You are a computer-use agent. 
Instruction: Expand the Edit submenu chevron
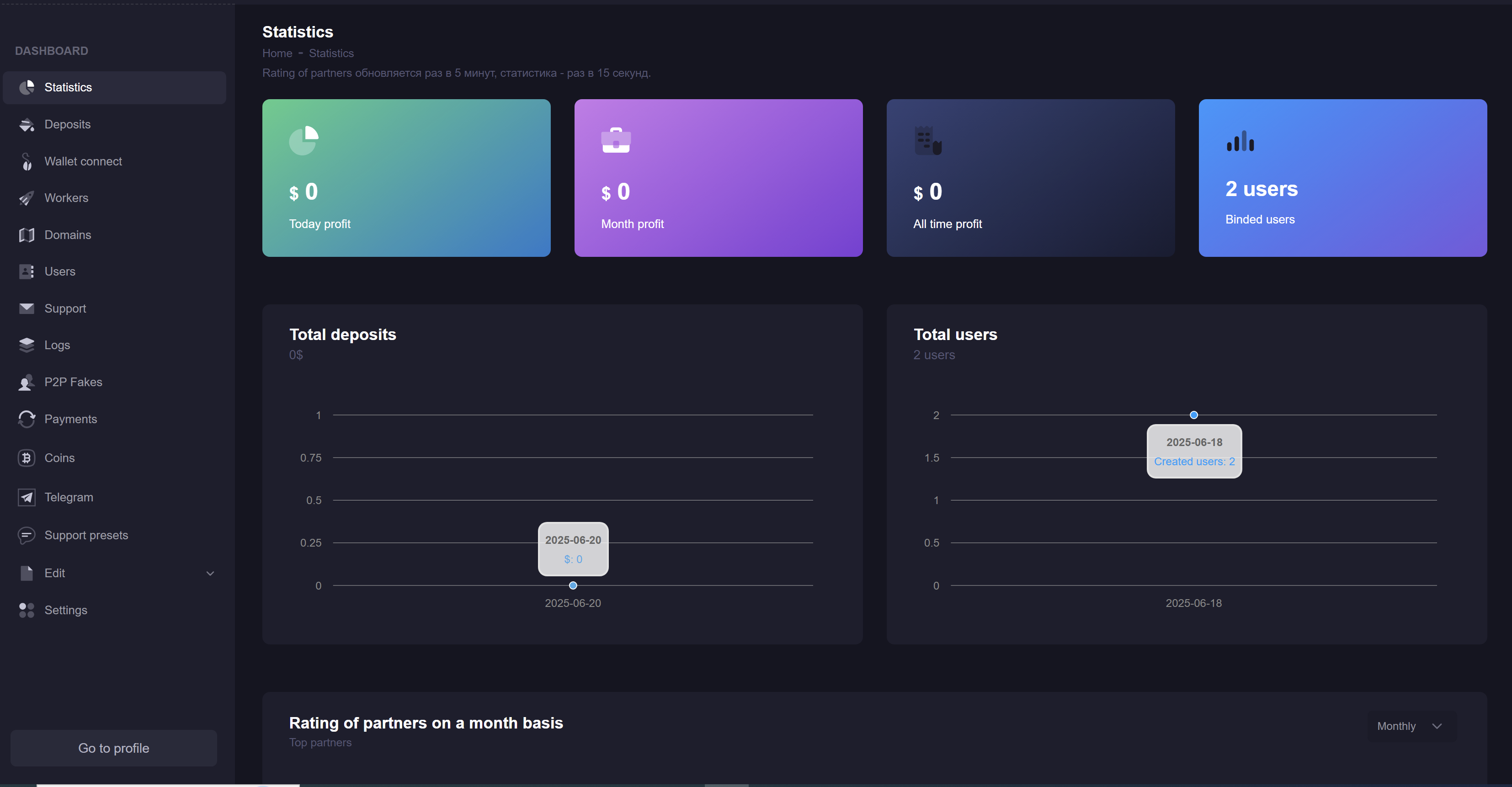(x=210, y=574)
